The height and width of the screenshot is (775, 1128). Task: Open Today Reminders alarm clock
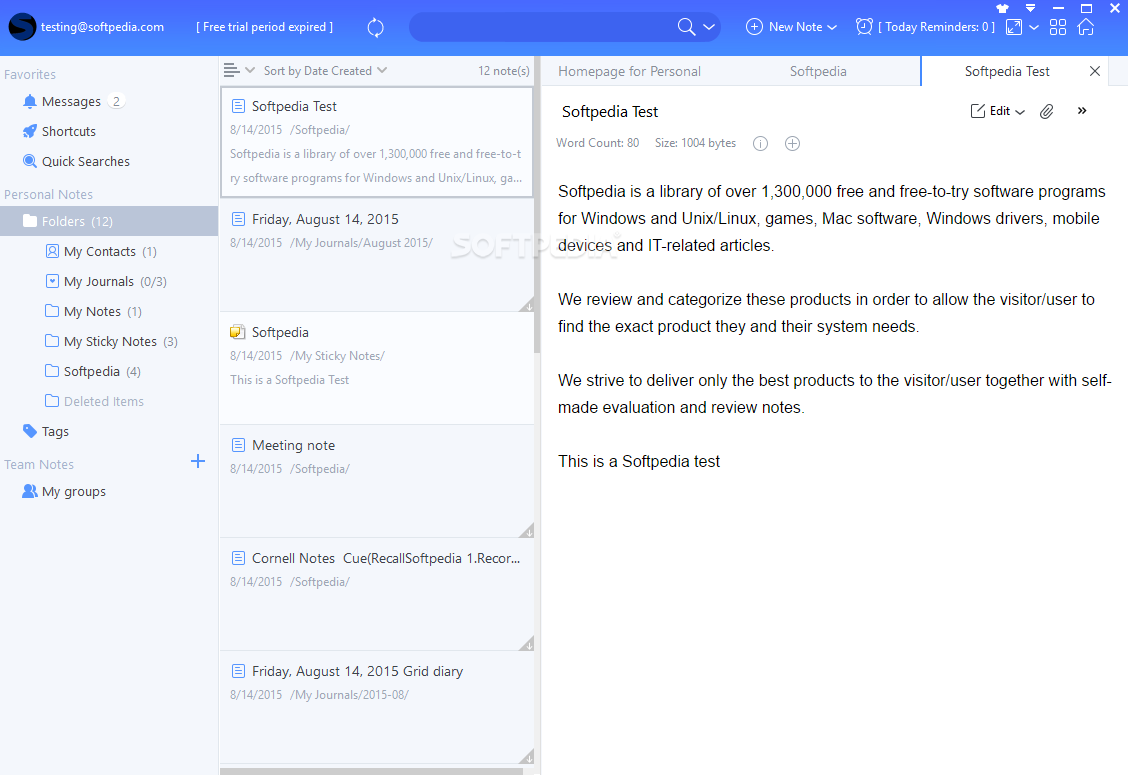pyautogui.click(x=864, y=27)
